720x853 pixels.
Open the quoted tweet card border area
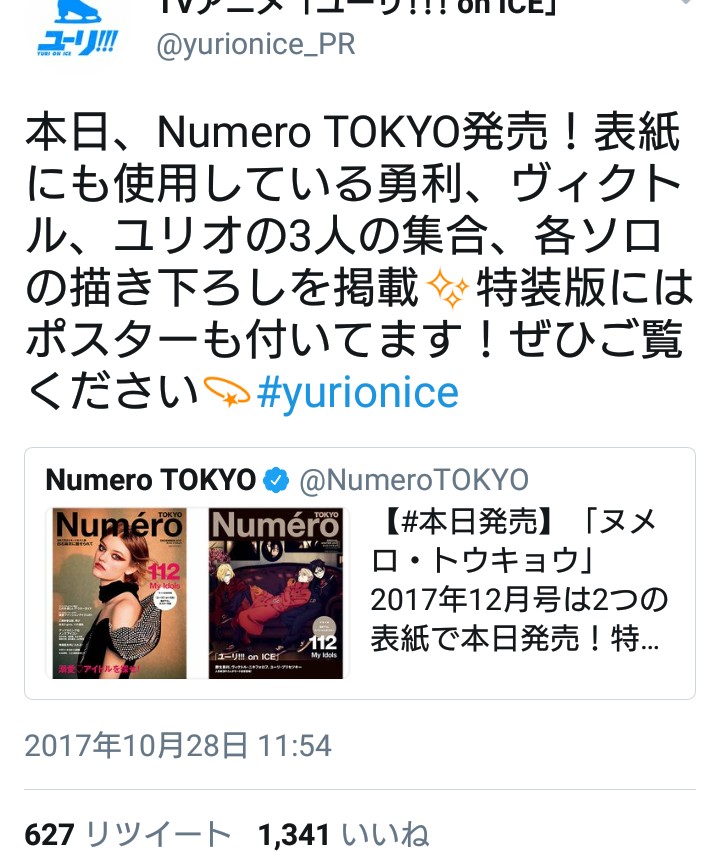(x=360, y=573)
